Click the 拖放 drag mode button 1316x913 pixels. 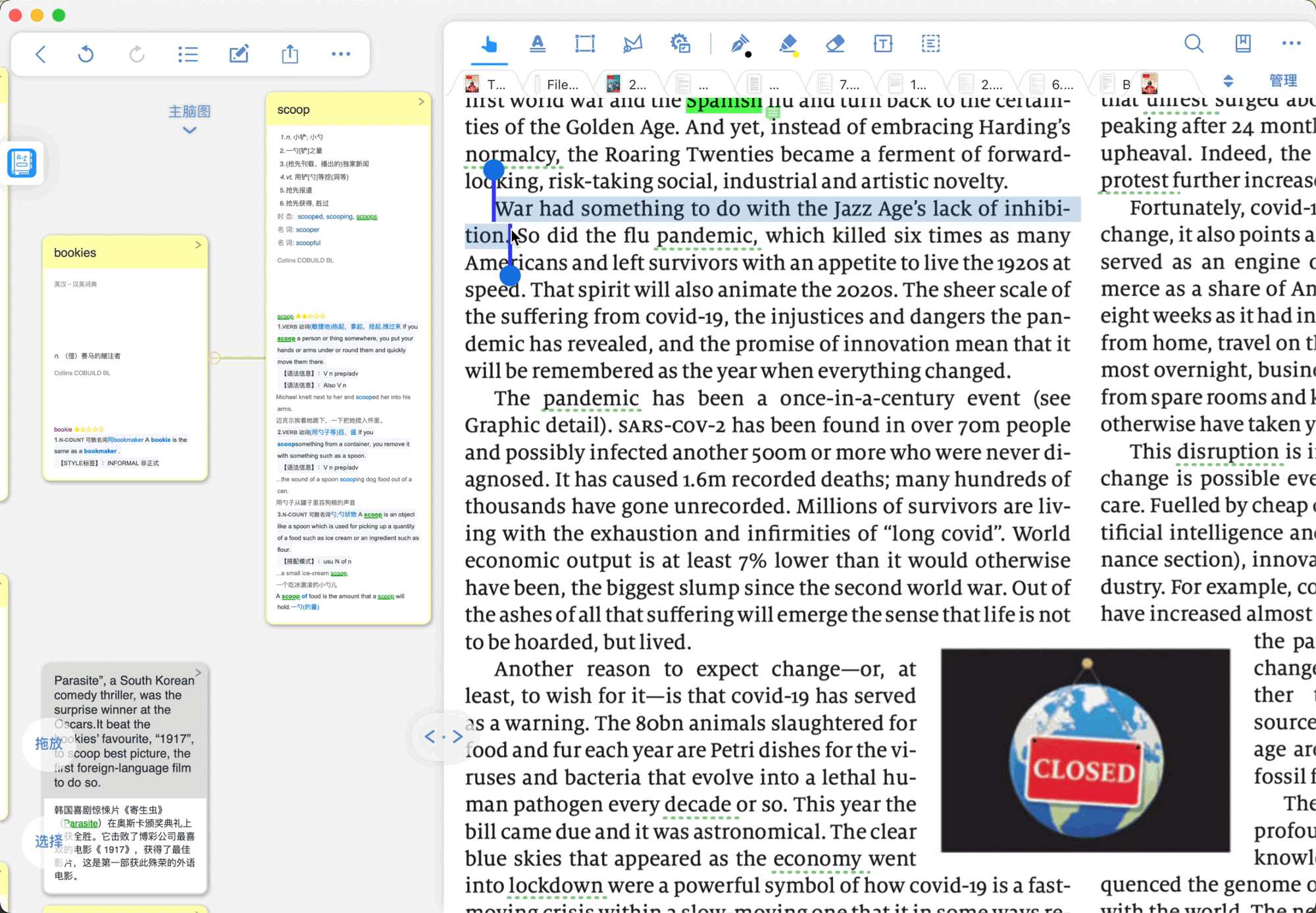click(49, 743)
